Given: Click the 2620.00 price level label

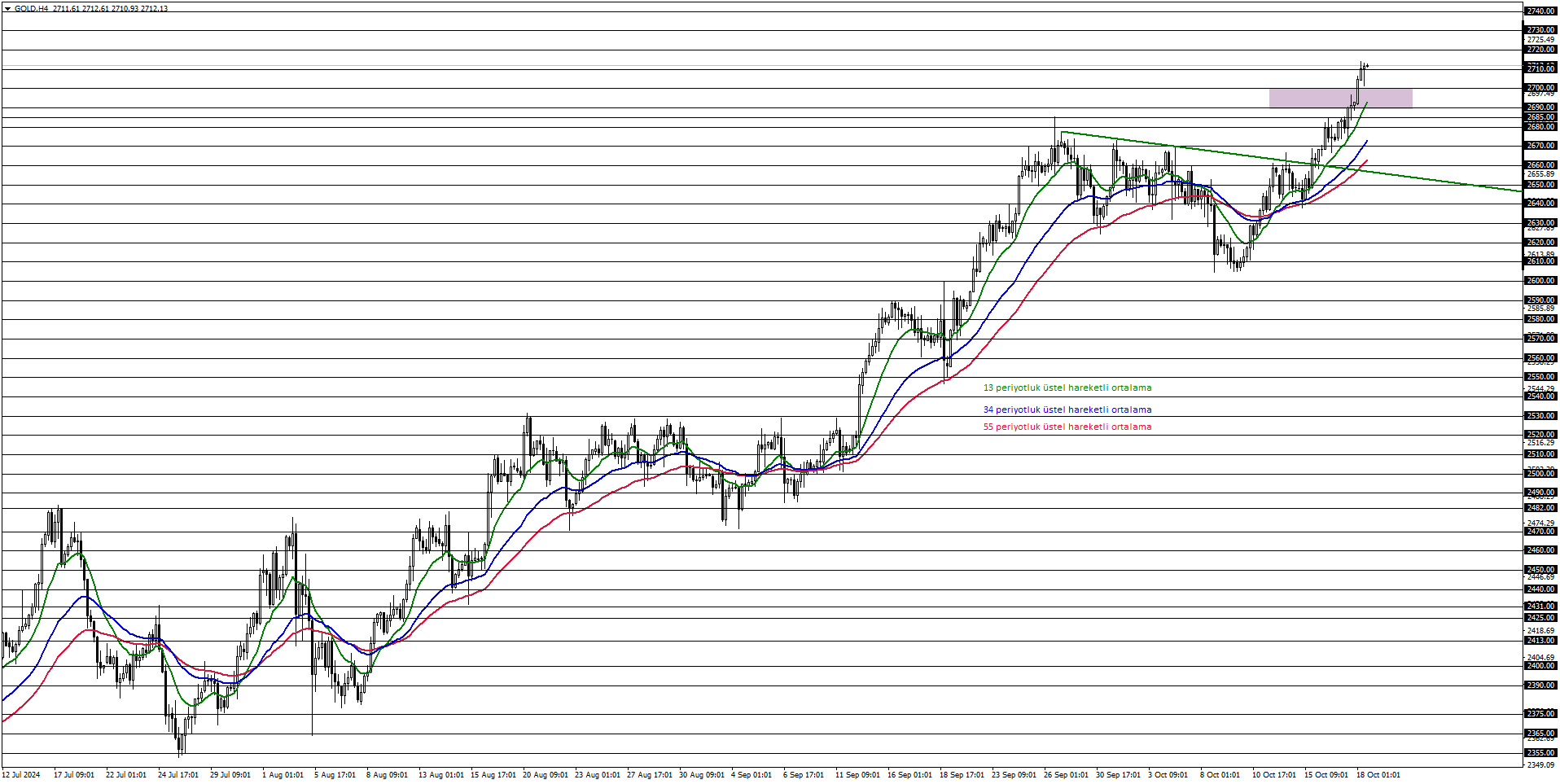Looking at the screenshot, I should pyautogui.click(x=1540, y=243).
